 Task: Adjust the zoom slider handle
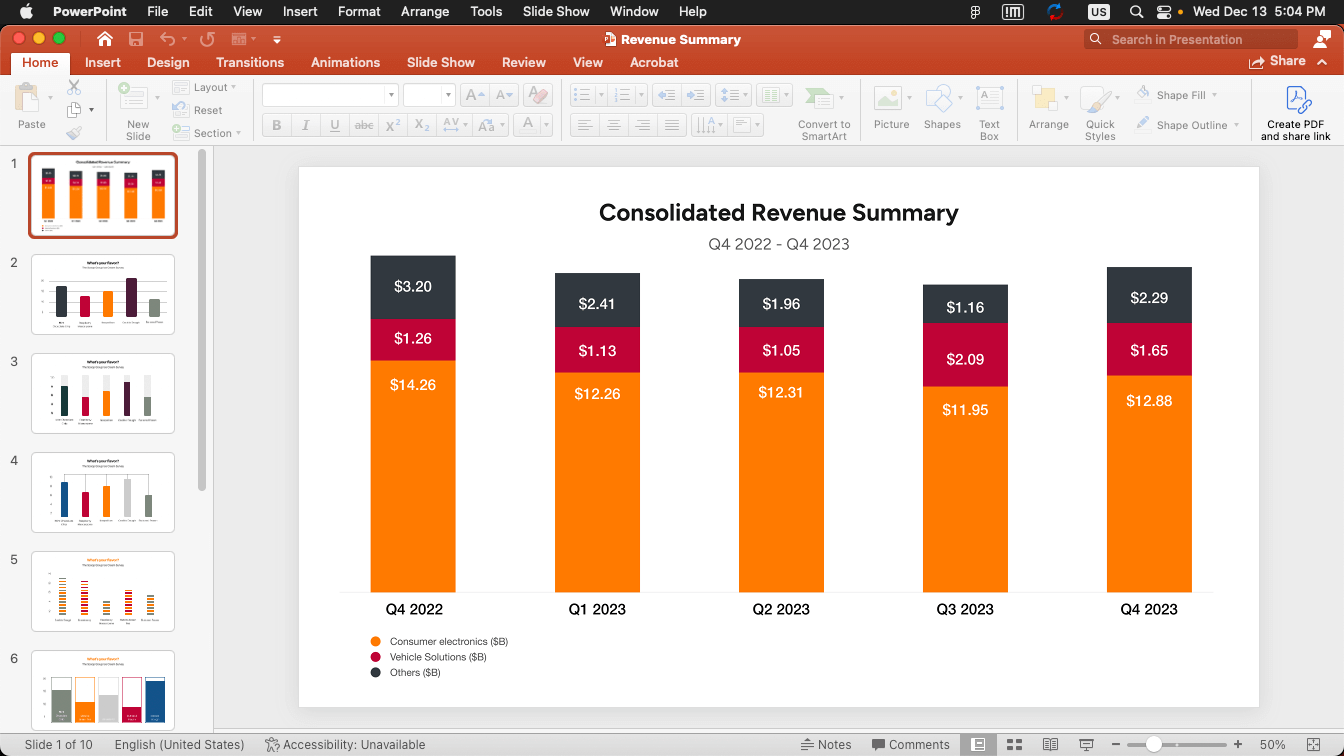(x=1154, y=745)
